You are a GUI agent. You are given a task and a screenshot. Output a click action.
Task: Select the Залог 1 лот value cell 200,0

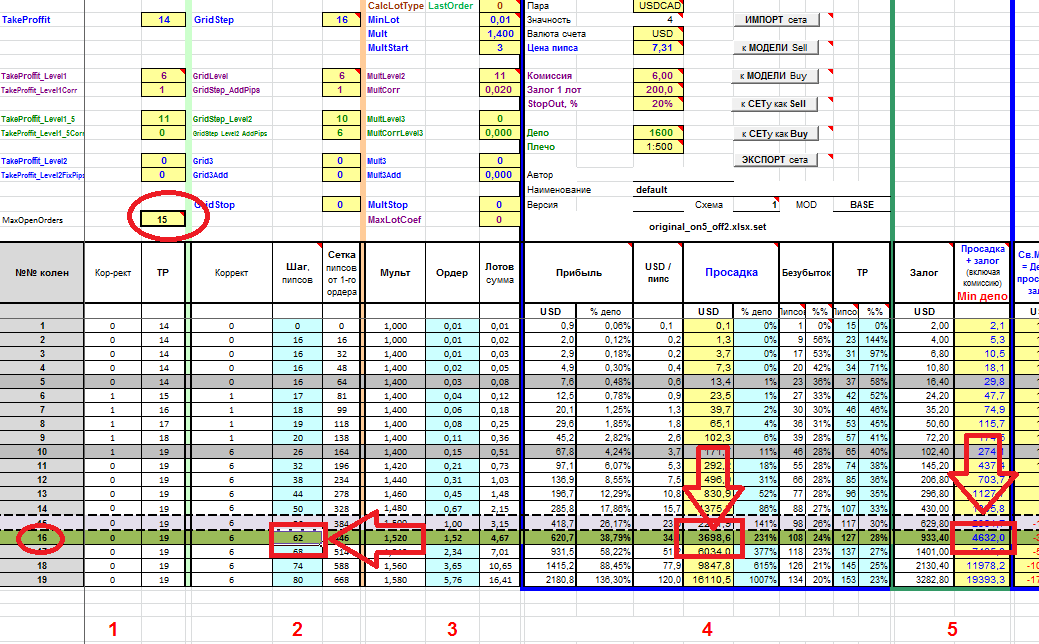tap(659, 89)
